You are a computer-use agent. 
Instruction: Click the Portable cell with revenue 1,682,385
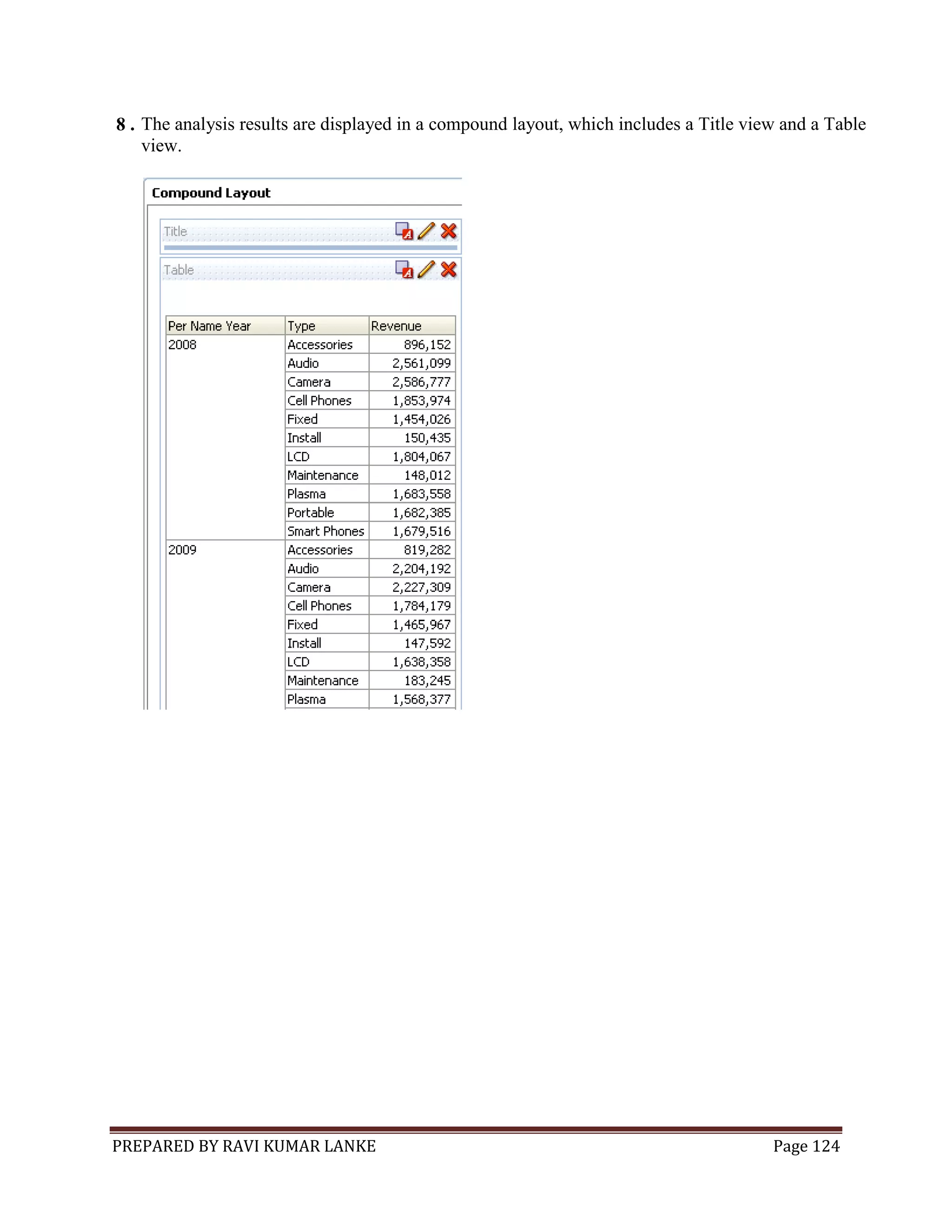[x=327, y=512]
